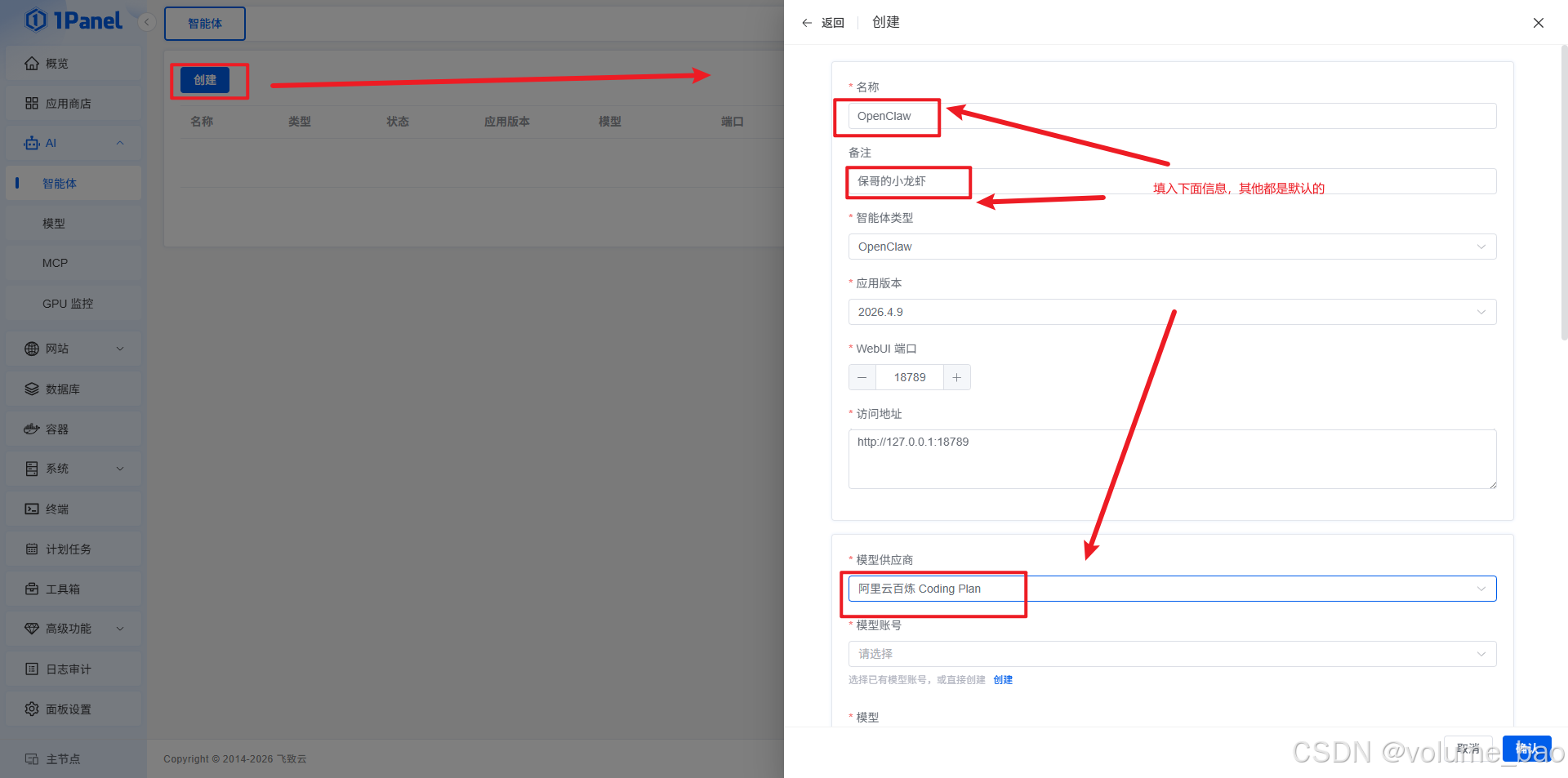Click the 主节点 node icon
Viewport: 1568px width, 778px height.
tap(32, 758)
